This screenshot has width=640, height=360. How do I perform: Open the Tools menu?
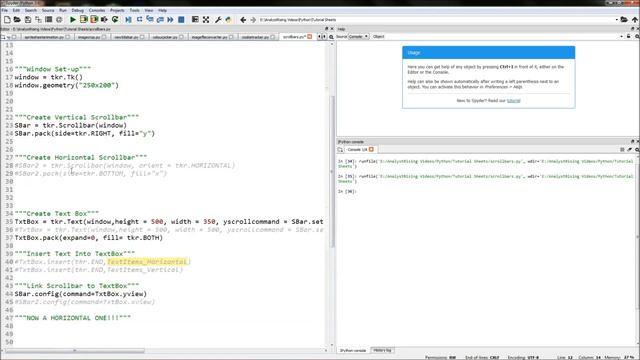click(134, 10)
